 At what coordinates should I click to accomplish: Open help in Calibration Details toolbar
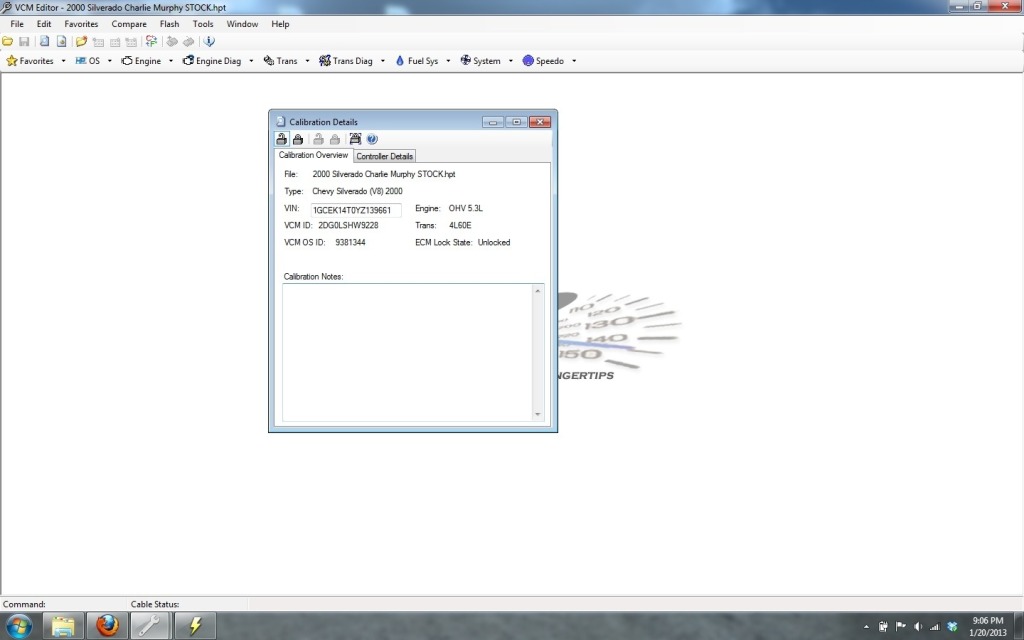[x=372, y=139]
